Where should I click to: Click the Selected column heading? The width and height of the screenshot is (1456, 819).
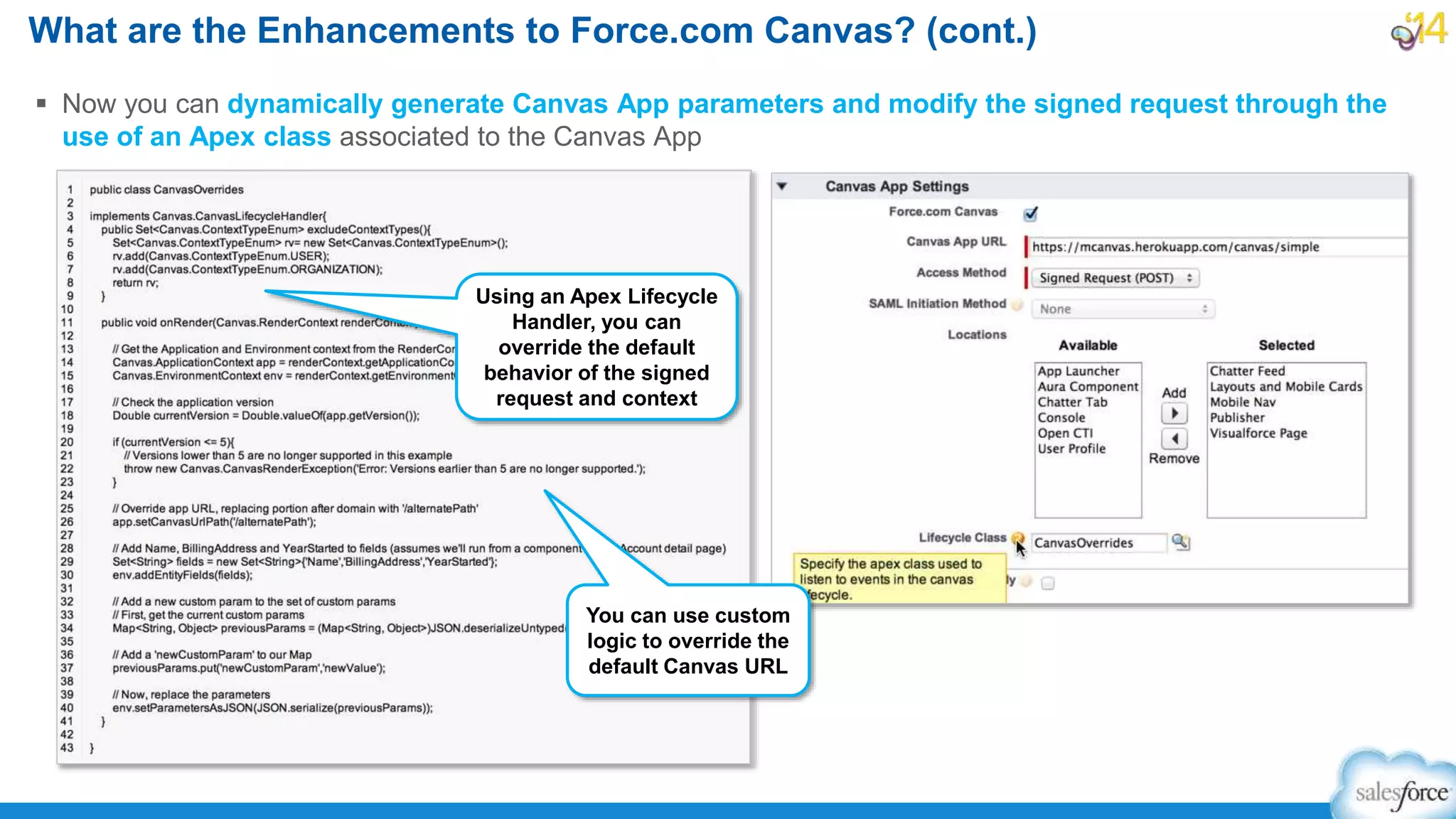tap(1286, 346)
